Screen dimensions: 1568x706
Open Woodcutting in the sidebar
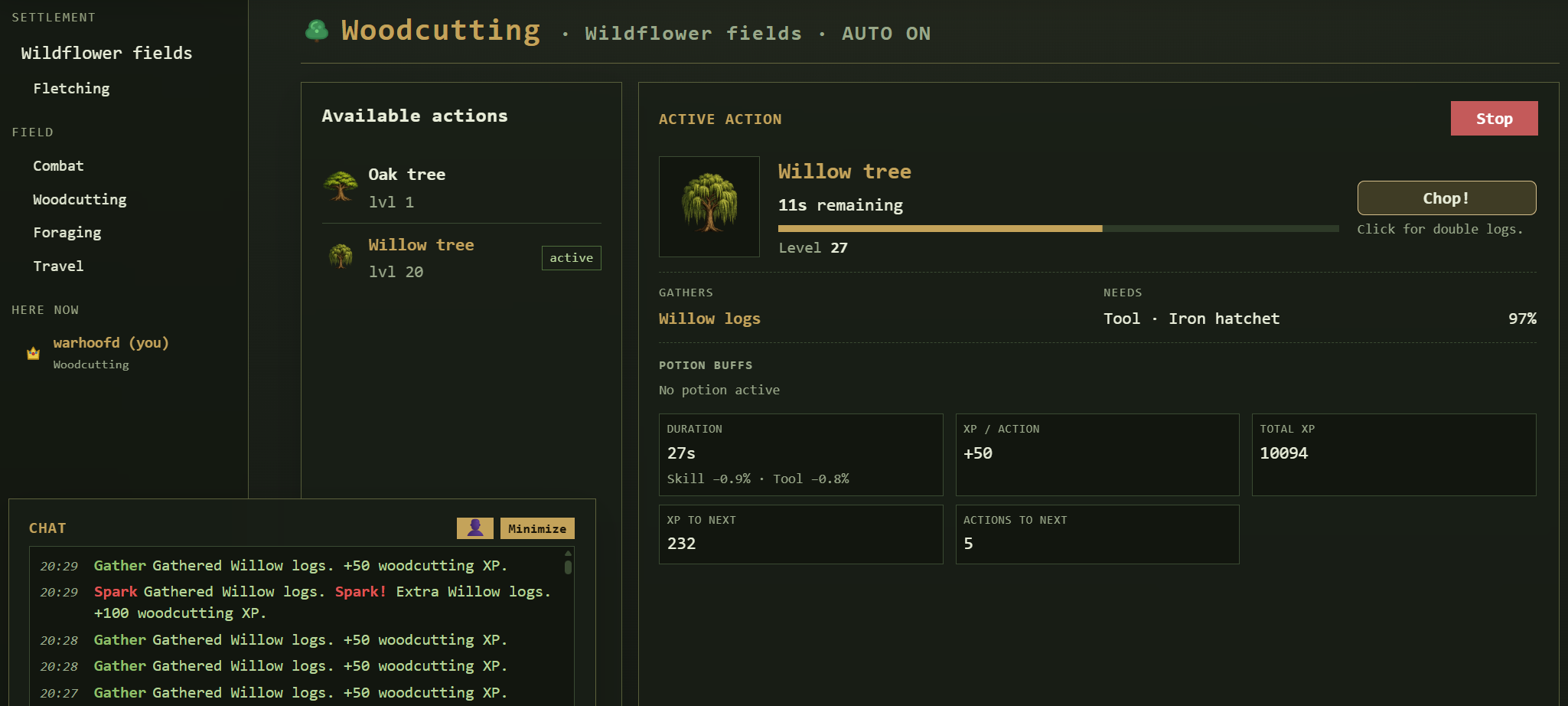80,199
